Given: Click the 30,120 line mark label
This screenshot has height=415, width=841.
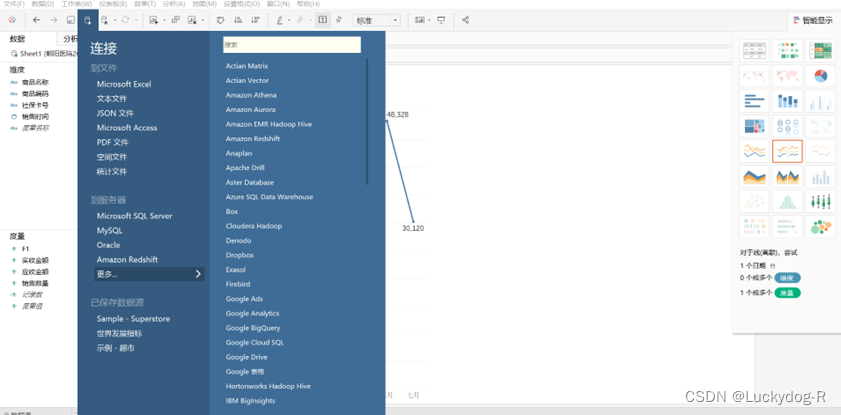Looking at the screenshot, I should (x=413, y=228).
